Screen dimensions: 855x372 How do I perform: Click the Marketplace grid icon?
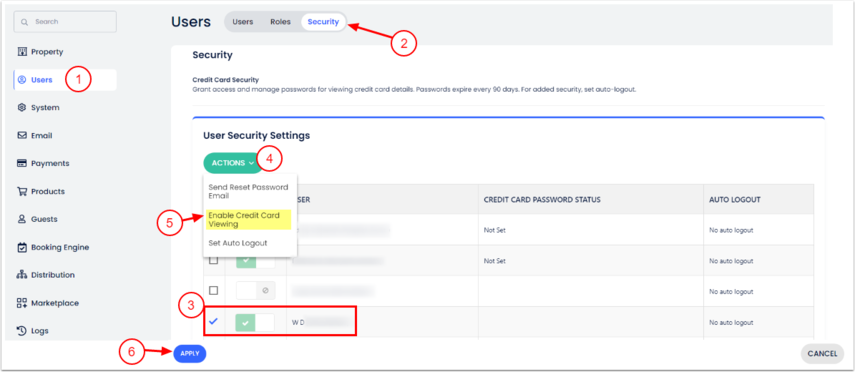point(22,303)
